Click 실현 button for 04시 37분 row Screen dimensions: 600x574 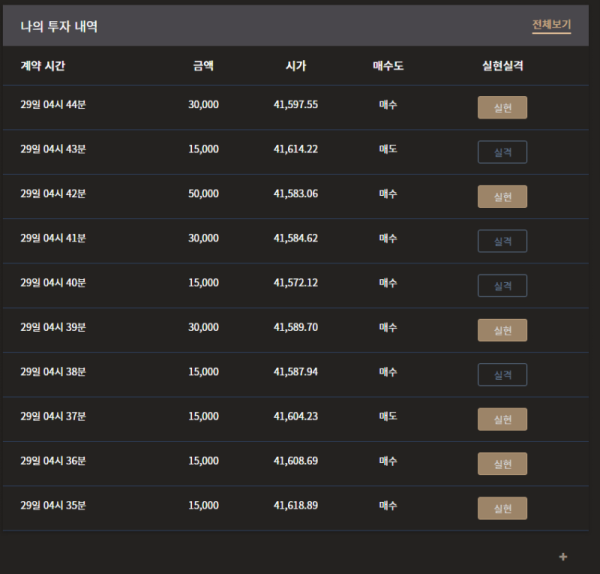click(502, 419)
